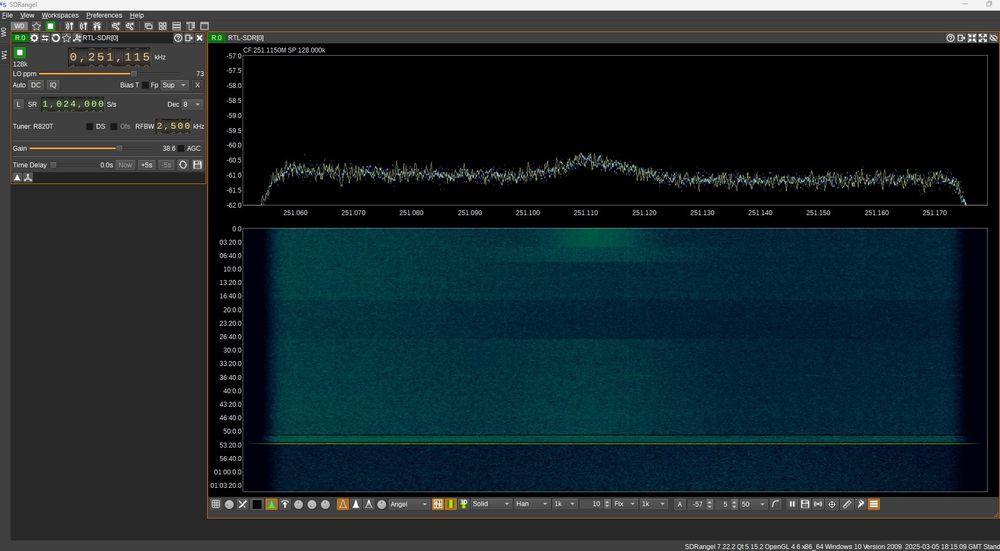Viewport: 1000px width, 551px height.
Task: Open the Workspaces menu
Action: (60, 15)
